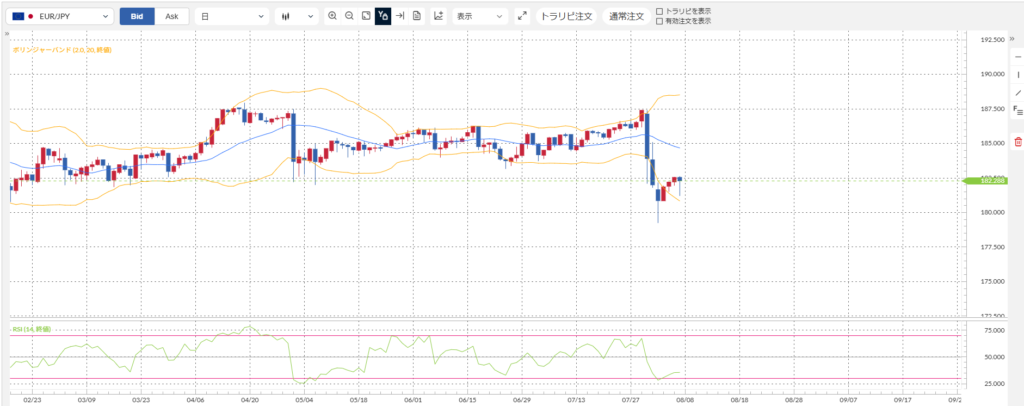The width and height of the screenshot is (1024, 406).
Task: Open the EUR/JPY currency pair dropdown
Action: (x=60, y=16)
